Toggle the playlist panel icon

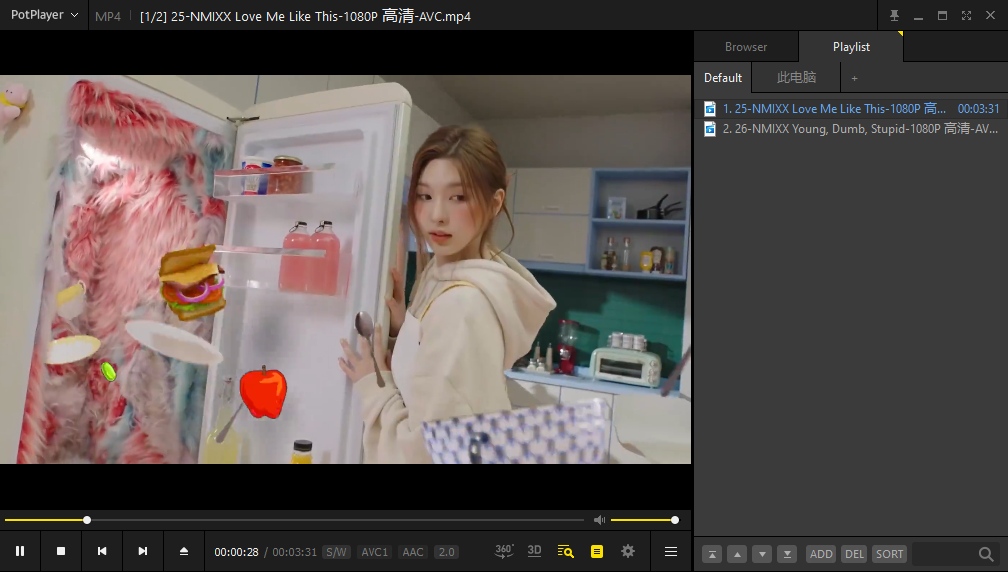(597, 551)
